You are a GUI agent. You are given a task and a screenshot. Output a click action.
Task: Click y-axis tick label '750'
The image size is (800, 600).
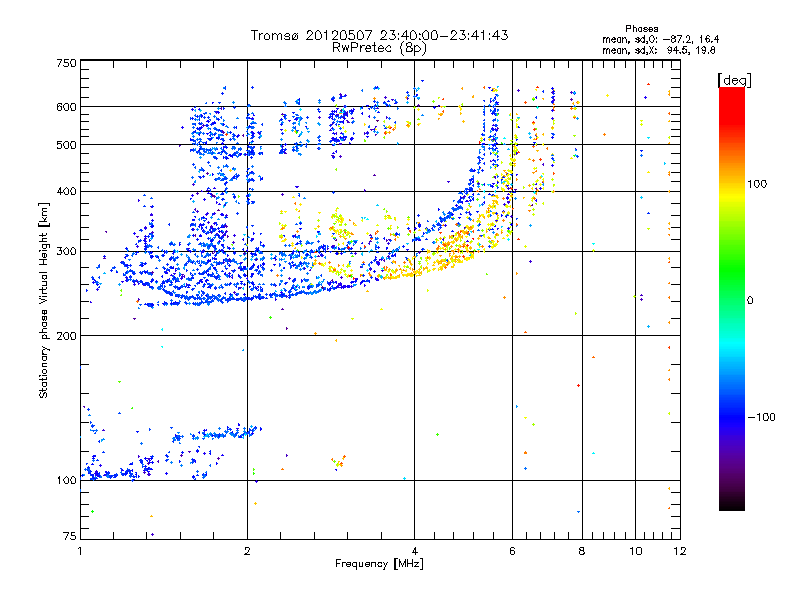pyautogui.click(x=66, y=63)
